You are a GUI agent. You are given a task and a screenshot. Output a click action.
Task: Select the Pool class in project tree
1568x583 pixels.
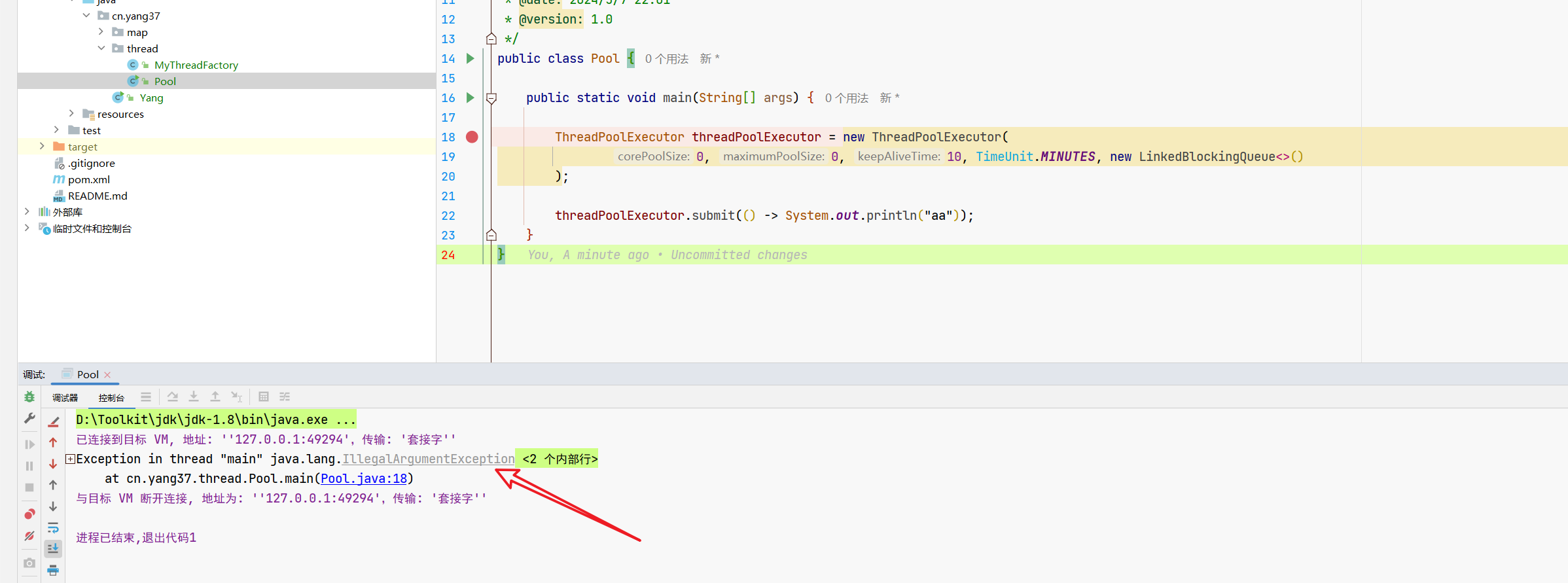(x=165, y=81)
